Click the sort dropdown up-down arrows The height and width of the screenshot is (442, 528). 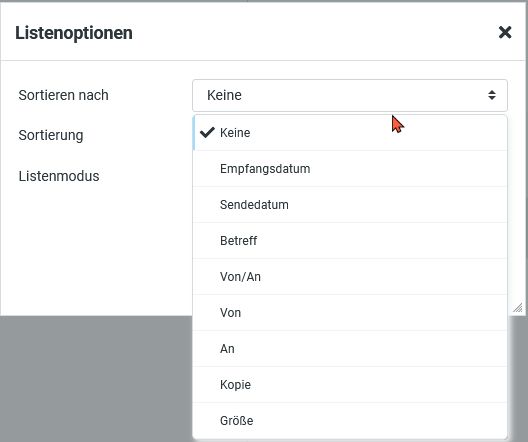click(x=492, y=95)
